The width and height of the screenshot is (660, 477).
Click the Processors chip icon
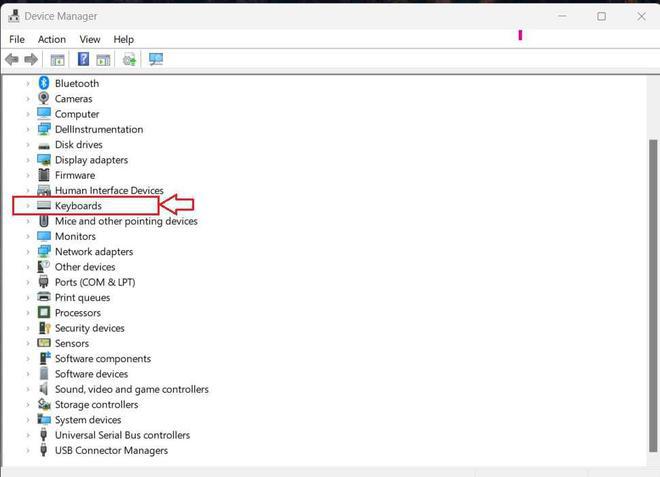pyautogui.click(x=44, y=312)
